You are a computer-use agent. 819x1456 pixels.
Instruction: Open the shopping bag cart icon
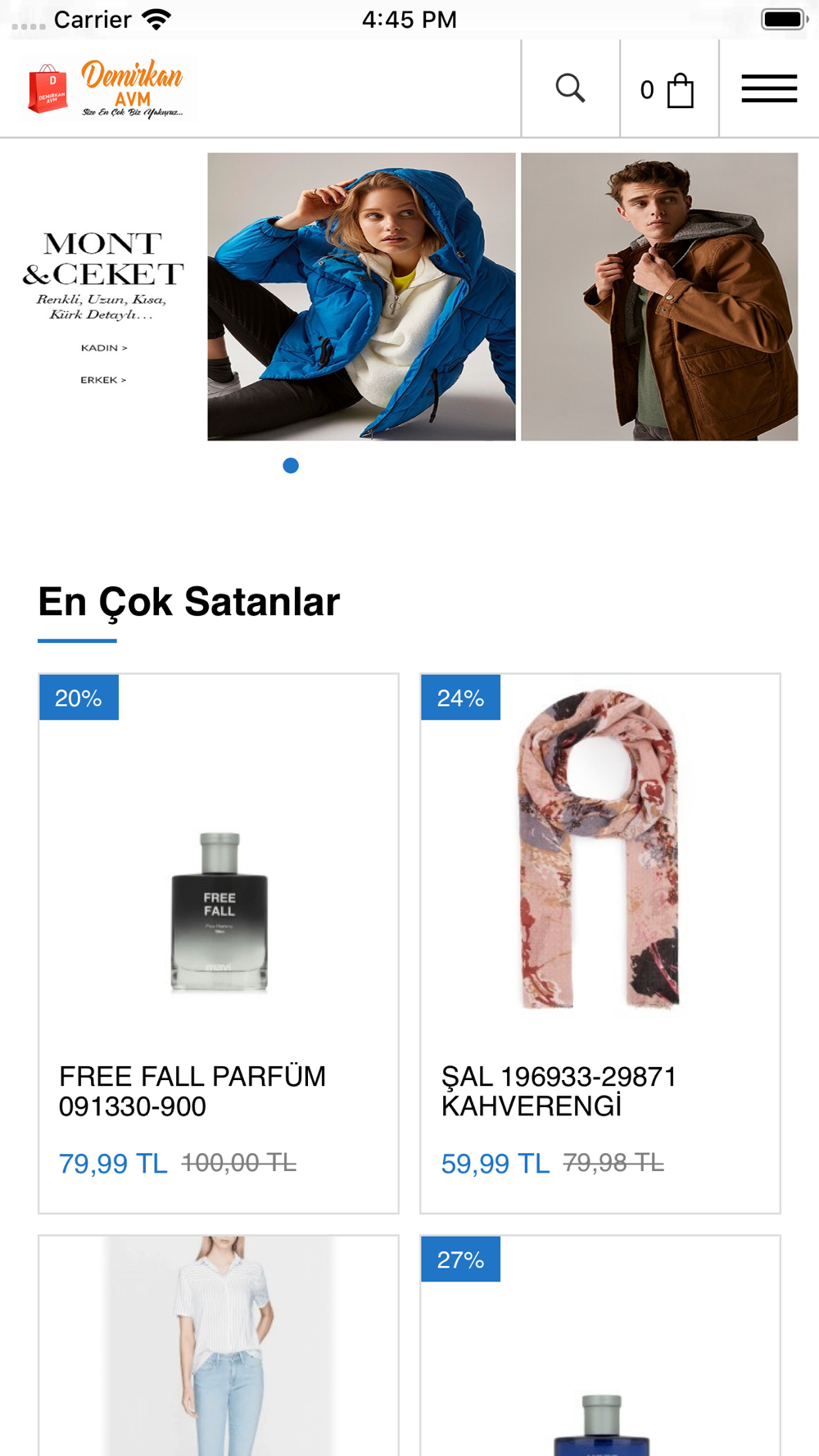(680, 90)
